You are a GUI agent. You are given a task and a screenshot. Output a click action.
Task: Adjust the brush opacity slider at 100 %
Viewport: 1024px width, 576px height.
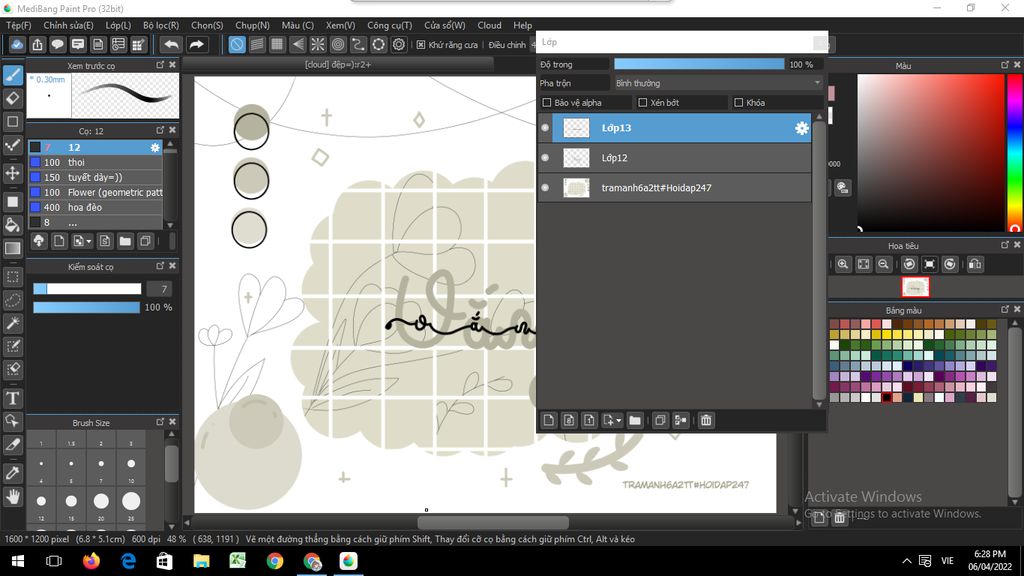coord(87,307)
